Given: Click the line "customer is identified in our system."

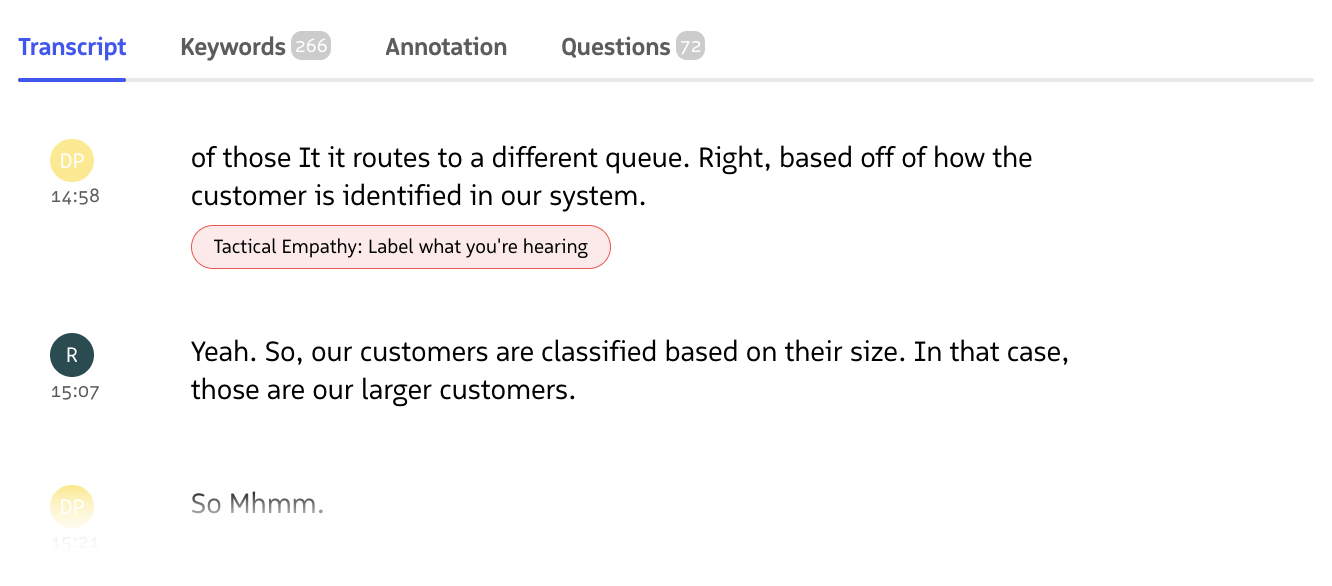Looking at the screenshot, I should click(418, 196).
